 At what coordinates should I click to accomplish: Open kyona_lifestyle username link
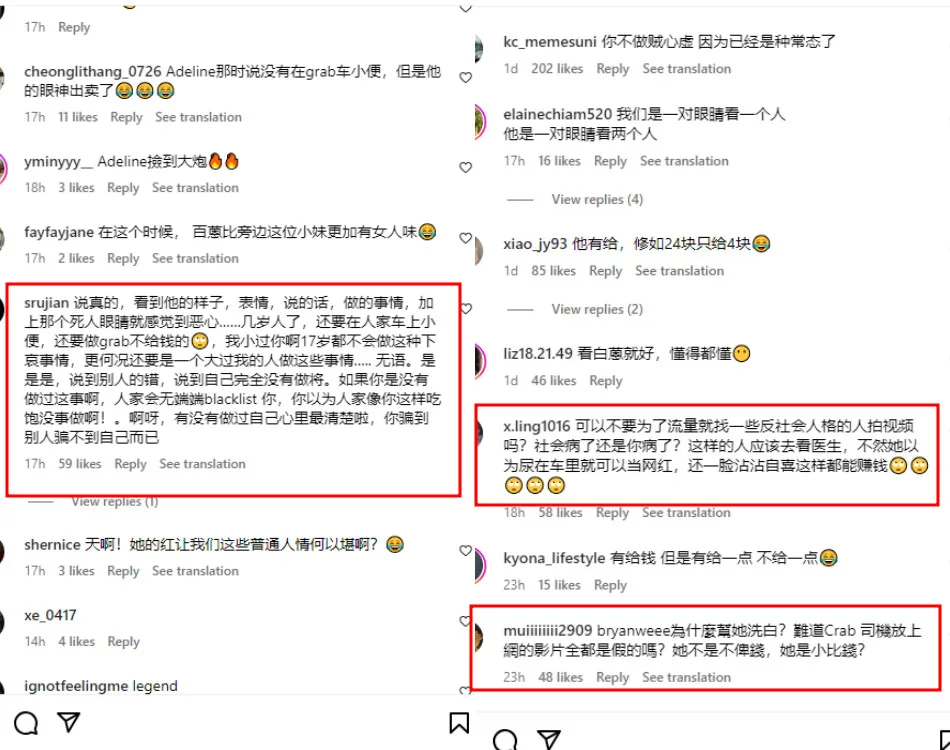point(554,558)
